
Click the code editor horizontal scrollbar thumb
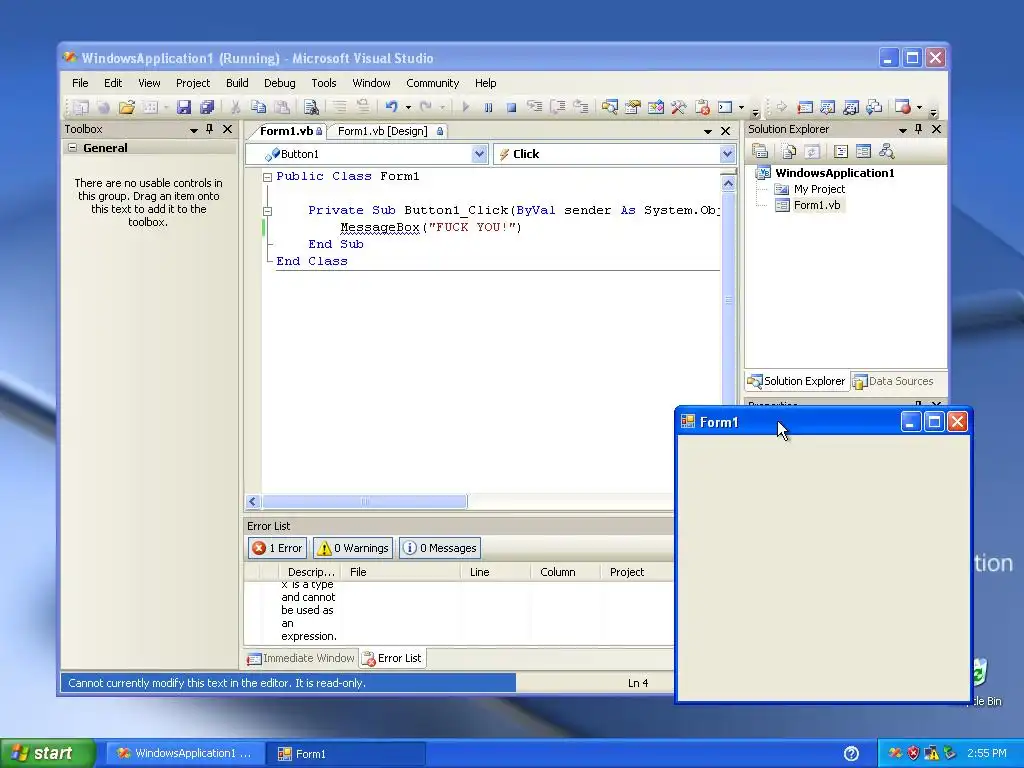[364, 502]
